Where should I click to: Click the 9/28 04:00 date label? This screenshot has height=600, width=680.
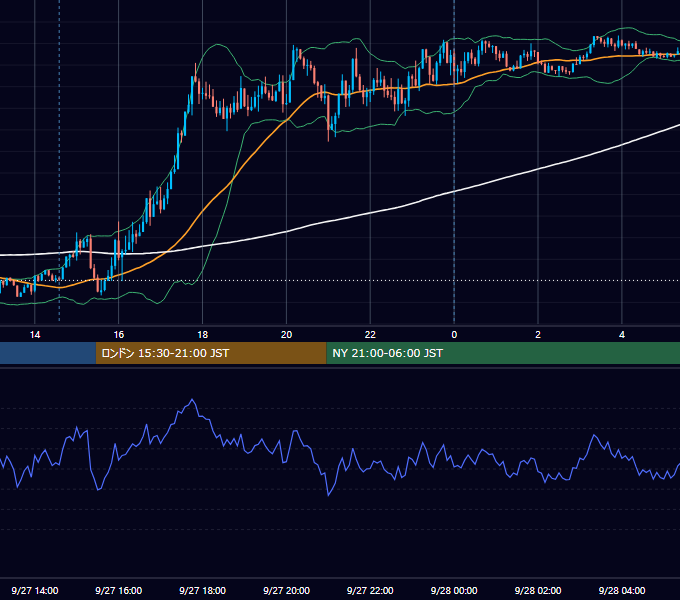click(622, 590)
